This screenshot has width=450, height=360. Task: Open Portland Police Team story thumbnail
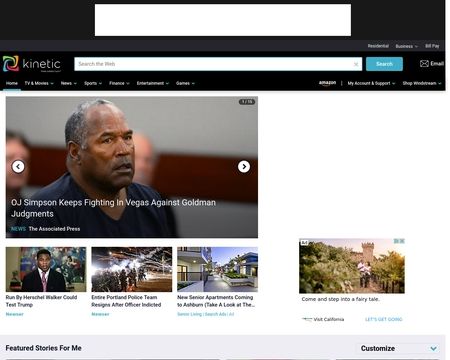132,269
